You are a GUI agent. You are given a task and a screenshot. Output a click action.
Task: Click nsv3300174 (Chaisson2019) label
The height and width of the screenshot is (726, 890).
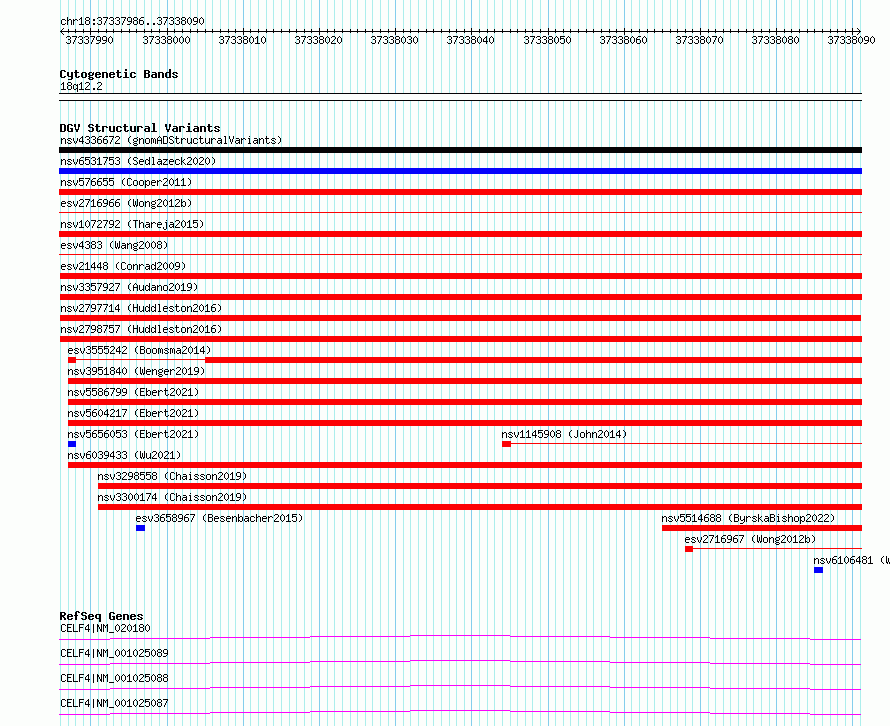tap(173, 497)
